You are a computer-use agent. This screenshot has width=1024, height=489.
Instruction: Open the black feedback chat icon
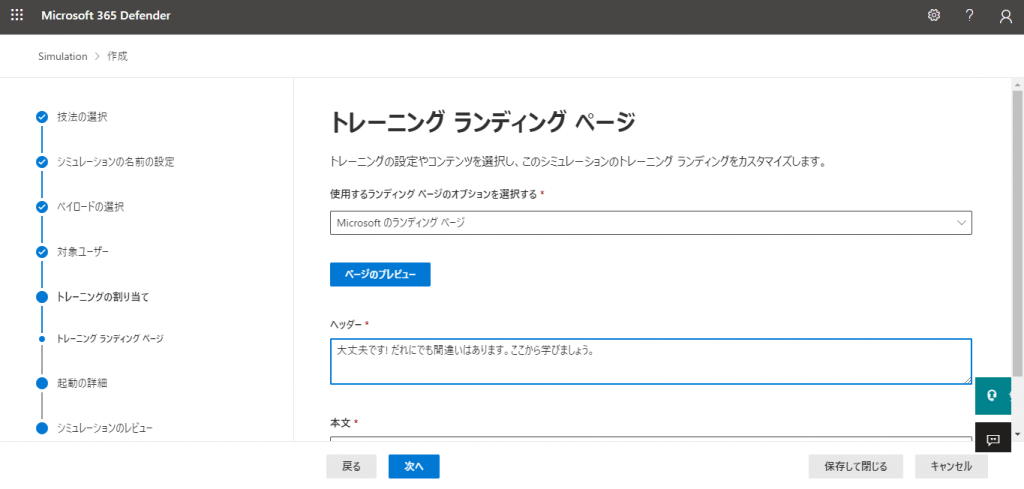click(993, 439)
